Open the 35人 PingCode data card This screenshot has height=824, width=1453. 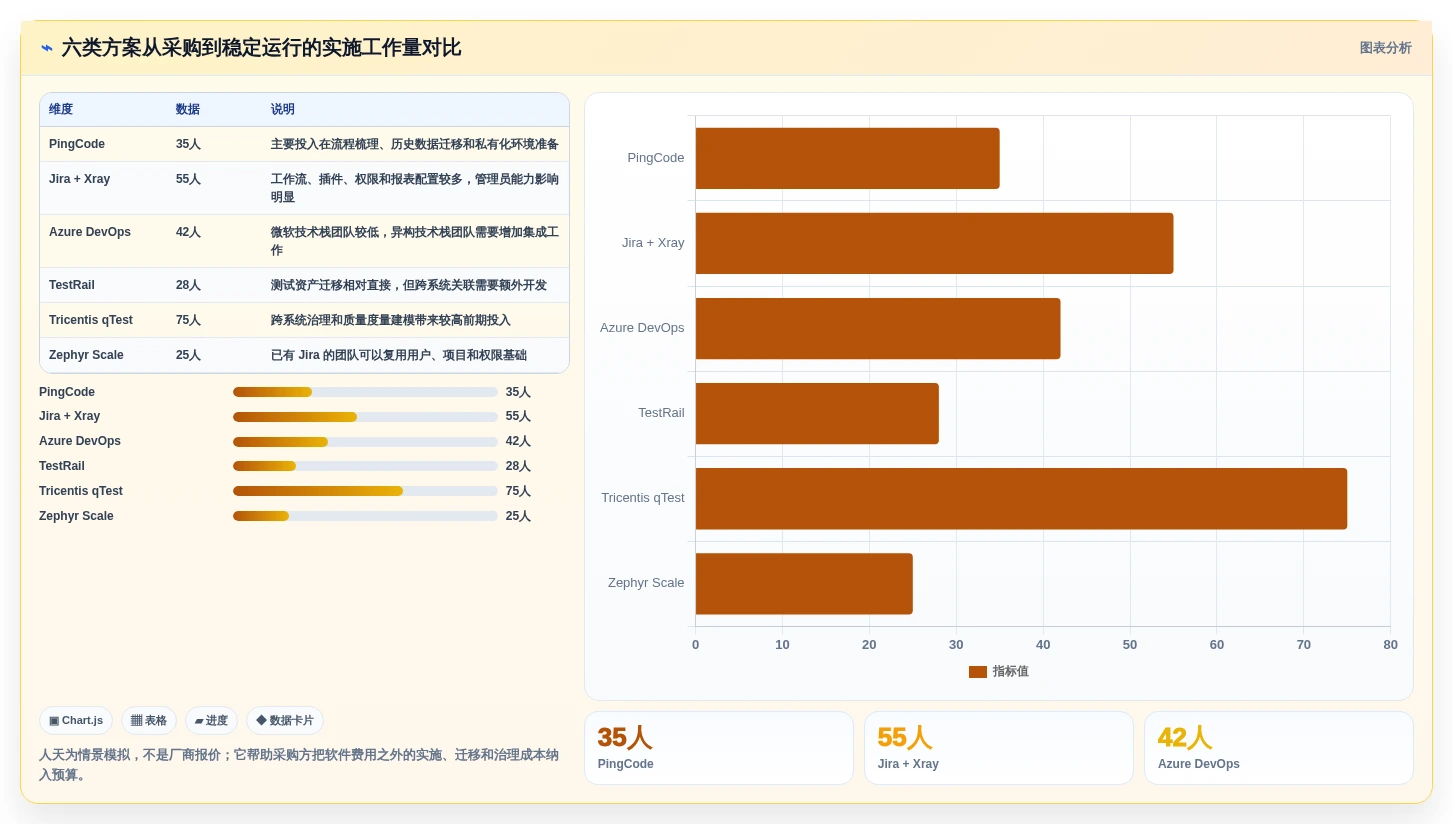pos(719,748)
